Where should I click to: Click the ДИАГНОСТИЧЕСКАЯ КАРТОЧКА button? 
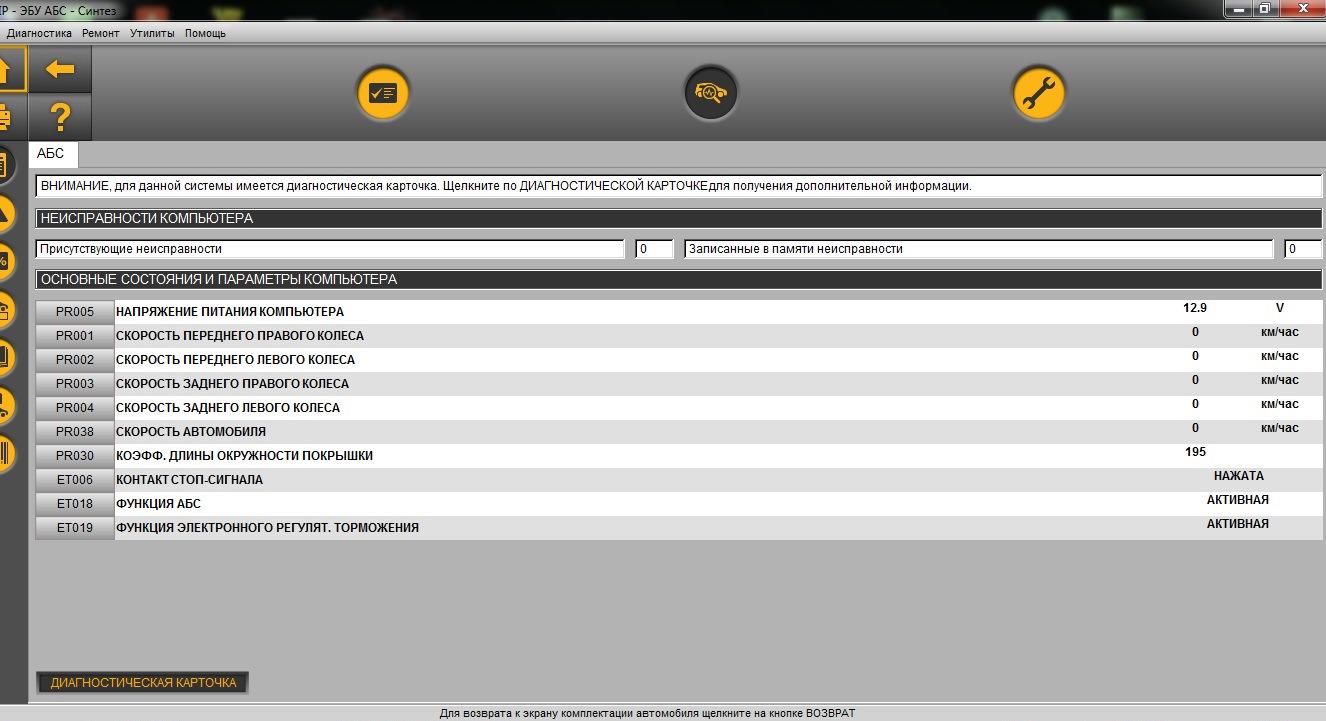pos(143,683)
